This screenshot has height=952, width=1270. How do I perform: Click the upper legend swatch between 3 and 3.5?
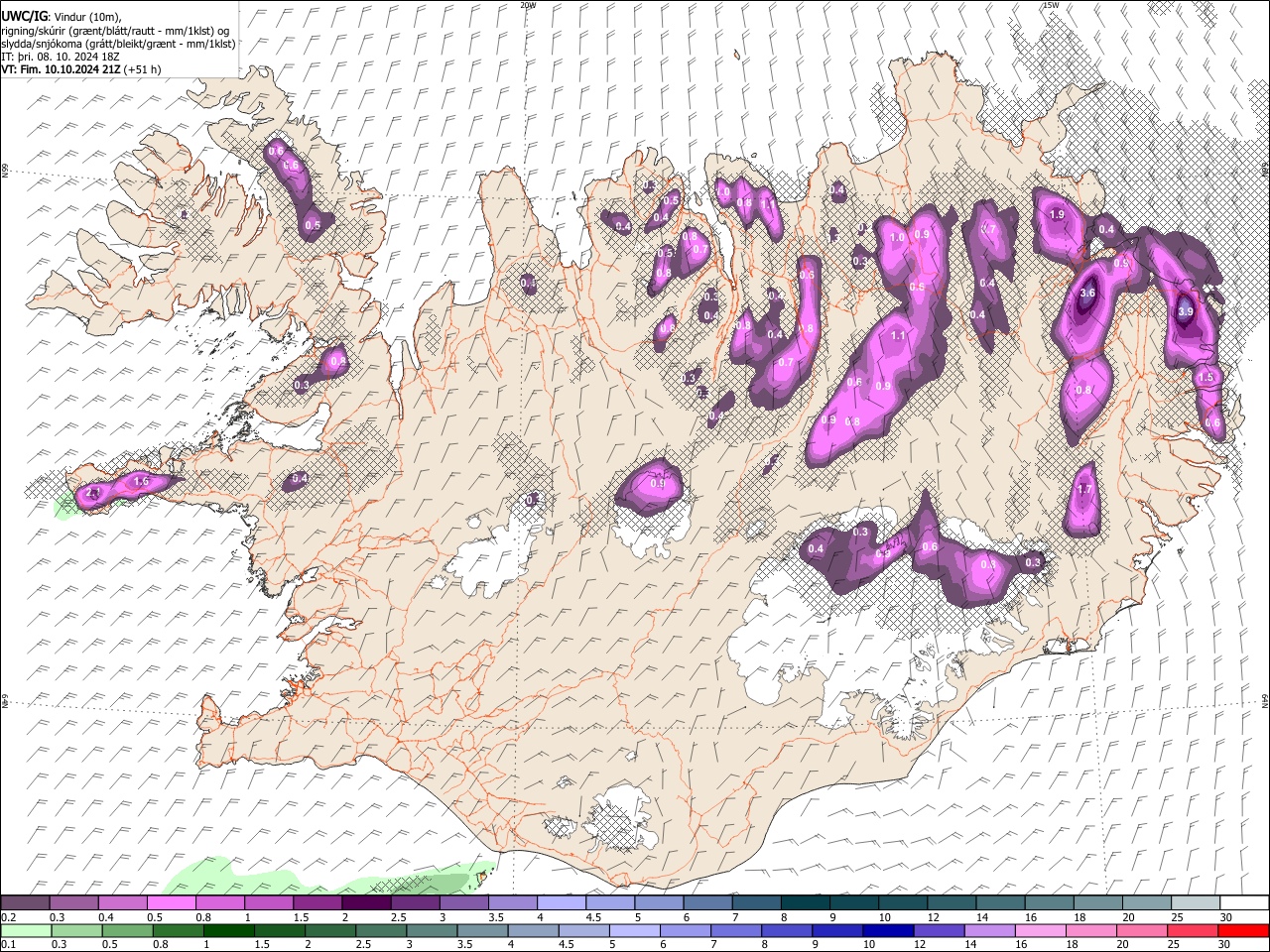point(463,903)
